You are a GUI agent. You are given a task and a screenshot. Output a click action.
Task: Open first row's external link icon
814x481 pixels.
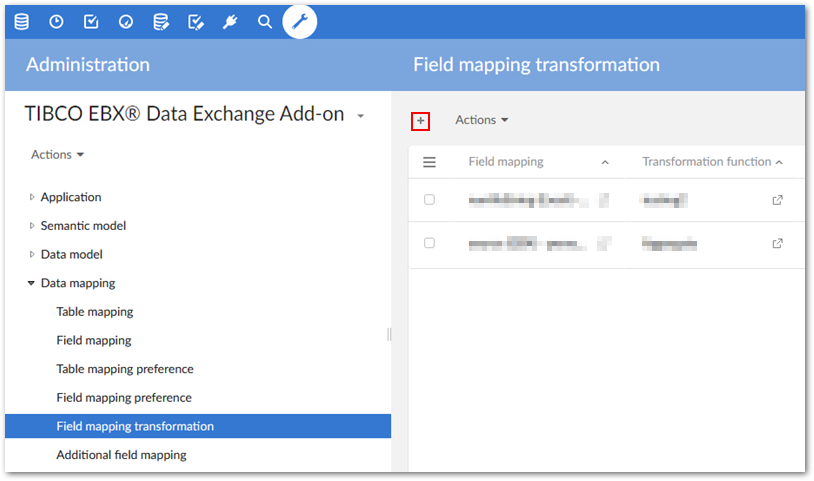pos(778,200)
